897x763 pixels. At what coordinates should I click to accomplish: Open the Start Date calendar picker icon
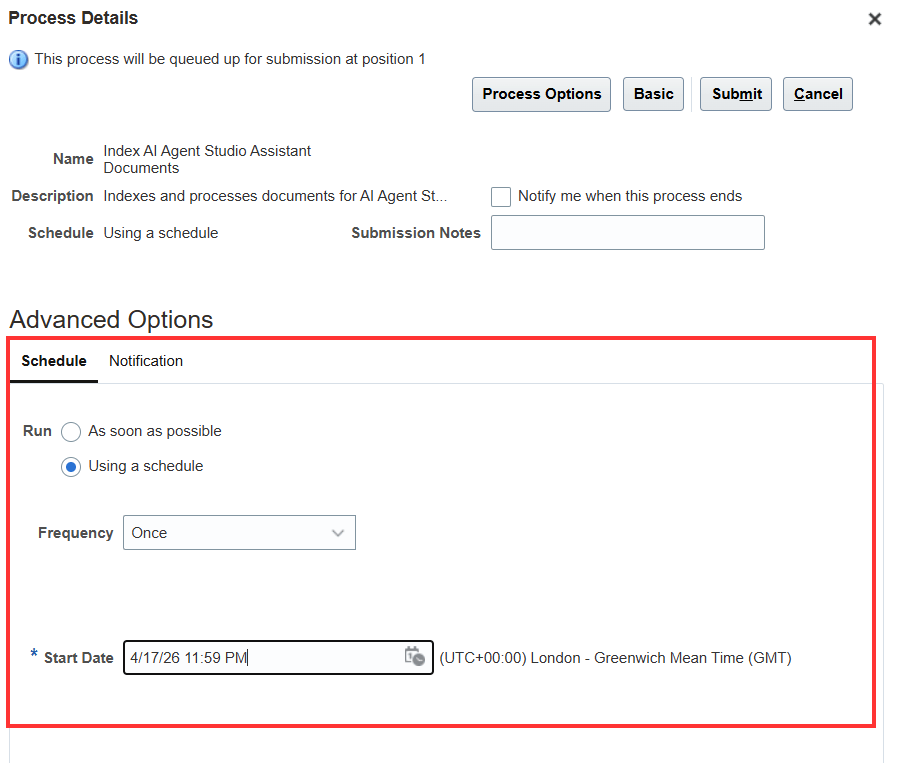414,657
